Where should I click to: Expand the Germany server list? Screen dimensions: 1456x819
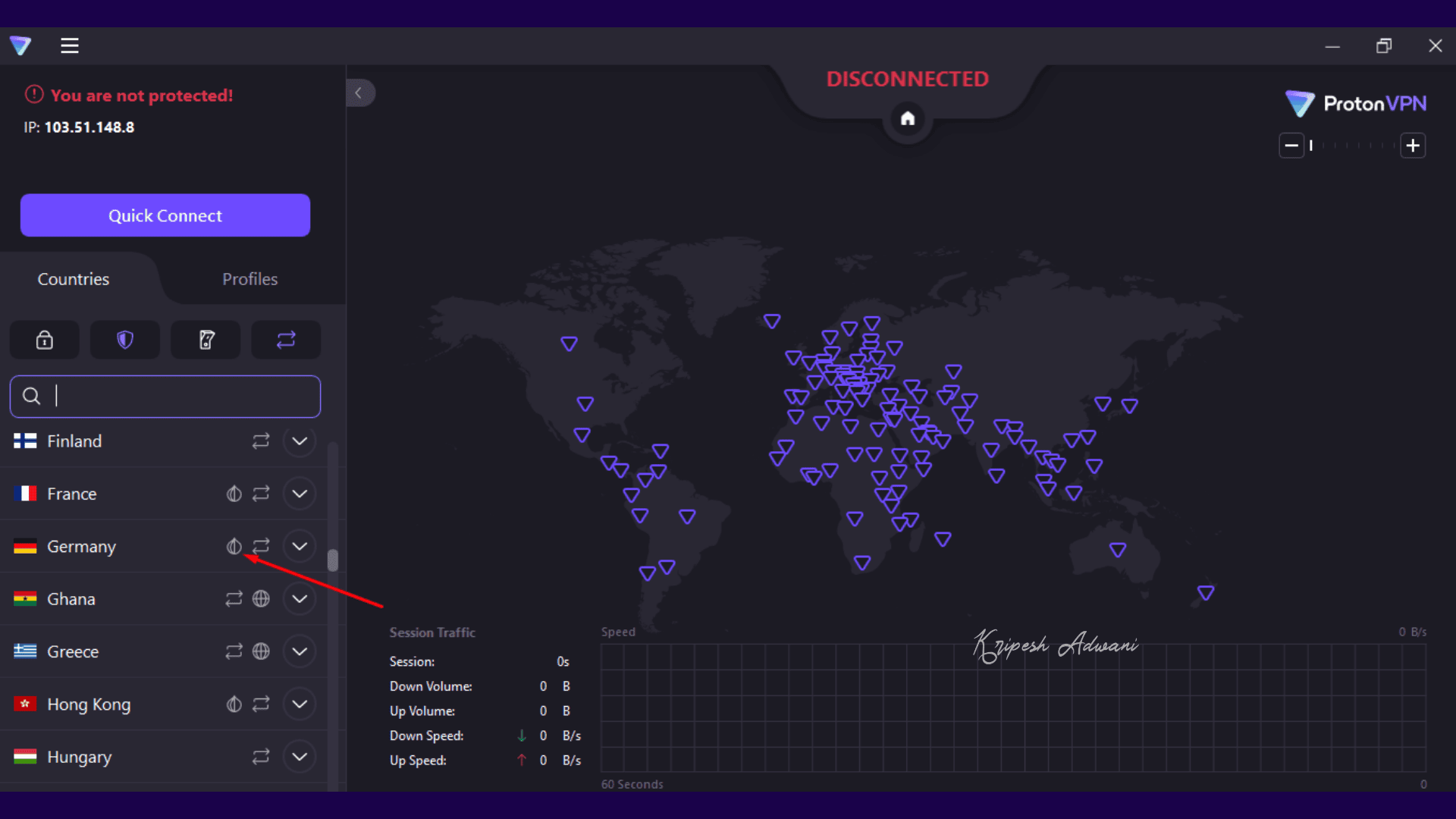pos(300,546)
